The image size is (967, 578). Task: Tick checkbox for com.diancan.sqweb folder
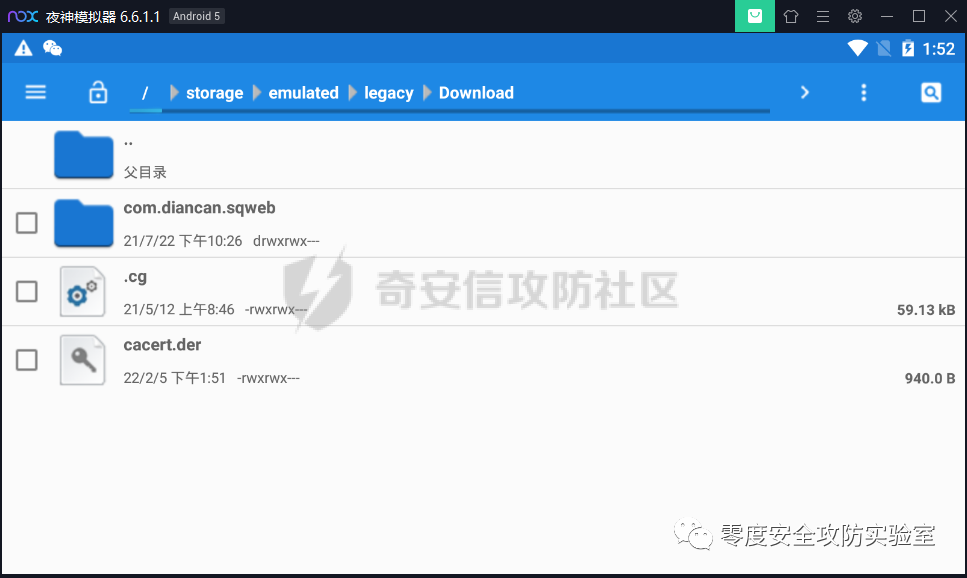tap(27, 223)
